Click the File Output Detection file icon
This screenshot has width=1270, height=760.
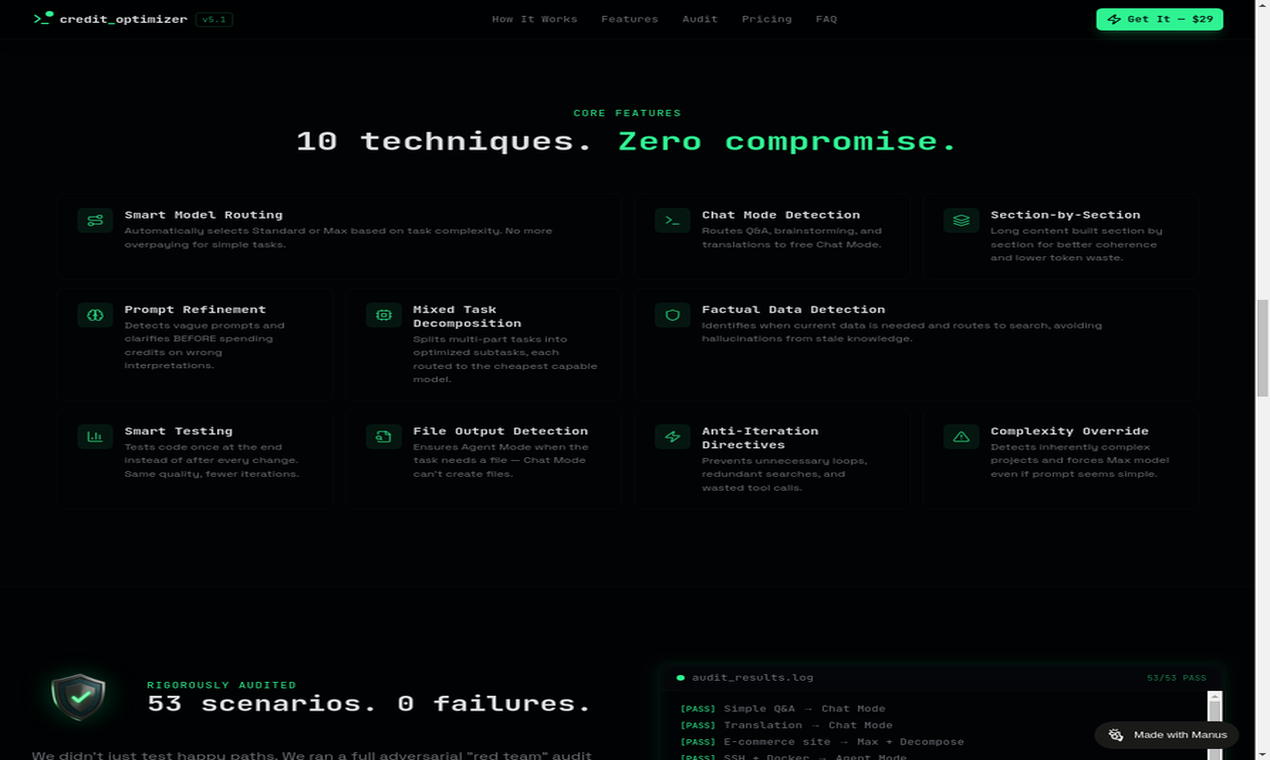pyautogui.click(x=383, y=436)
